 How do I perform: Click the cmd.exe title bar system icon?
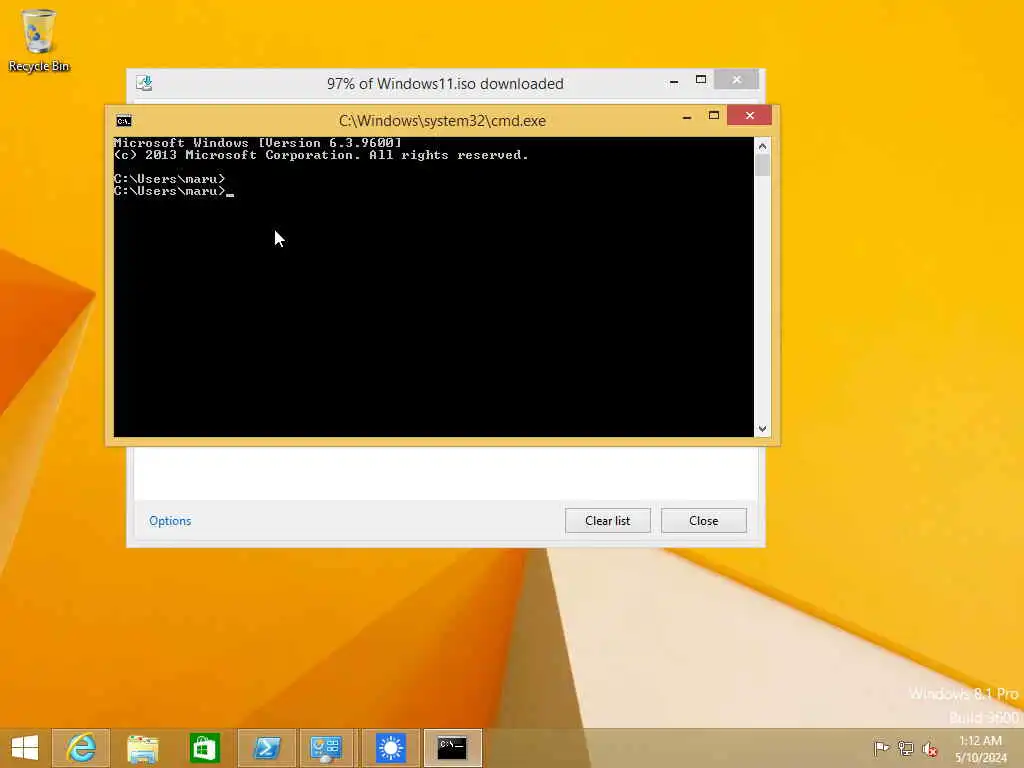coord(123,121)
